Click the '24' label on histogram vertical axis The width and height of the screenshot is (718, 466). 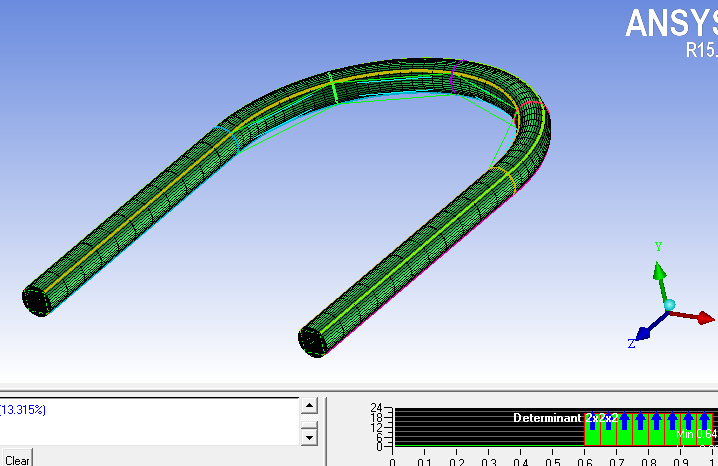click(376, 407)
